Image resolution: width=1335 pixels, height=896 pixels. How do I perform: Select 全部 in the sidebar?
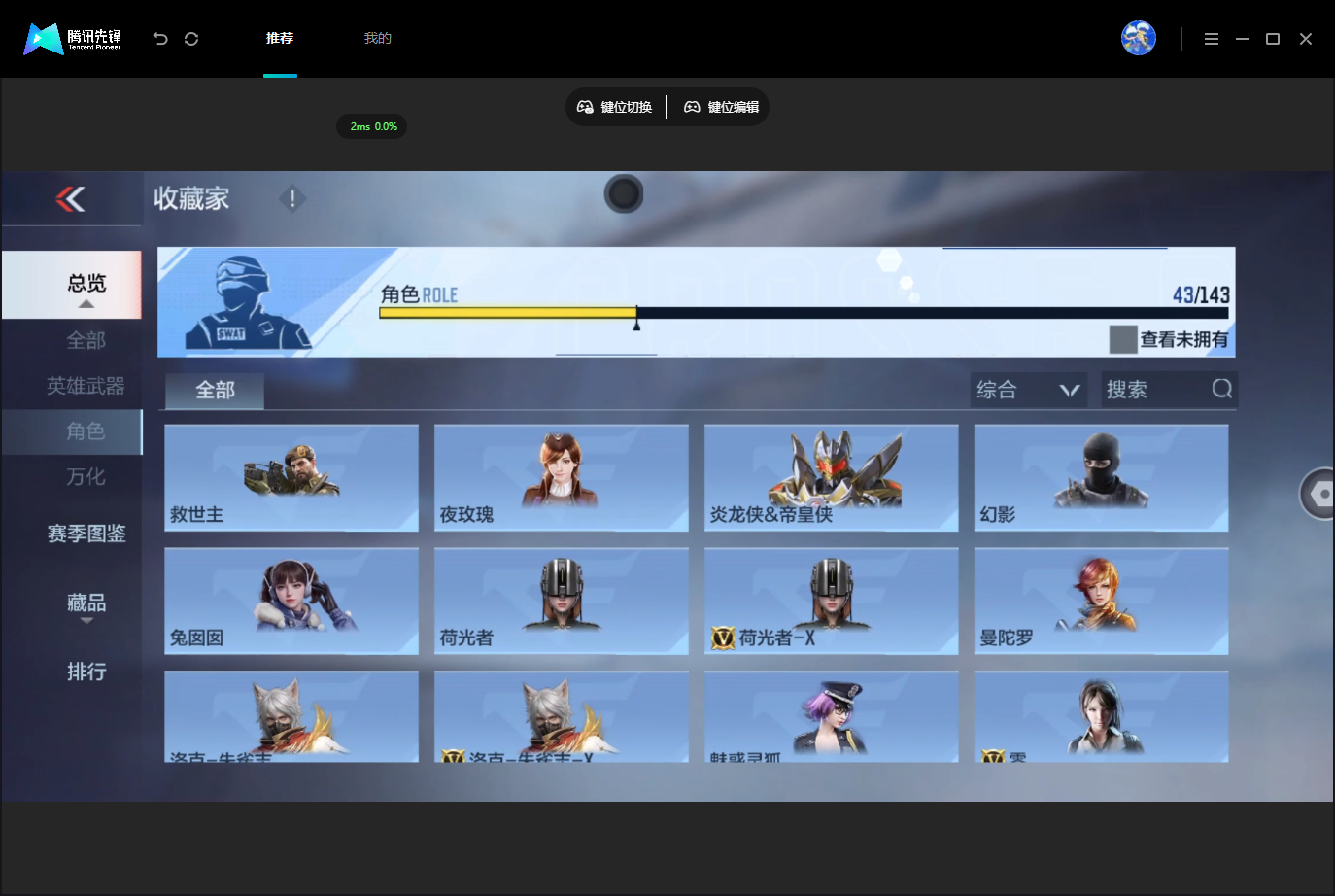click(86, 340)
